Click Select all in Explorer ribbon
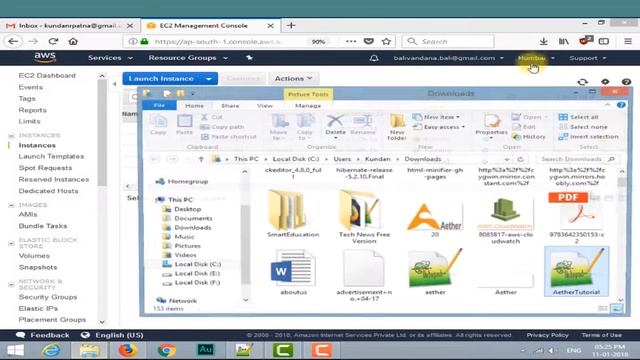The image size is (640, 360). [x=579, y=117]
